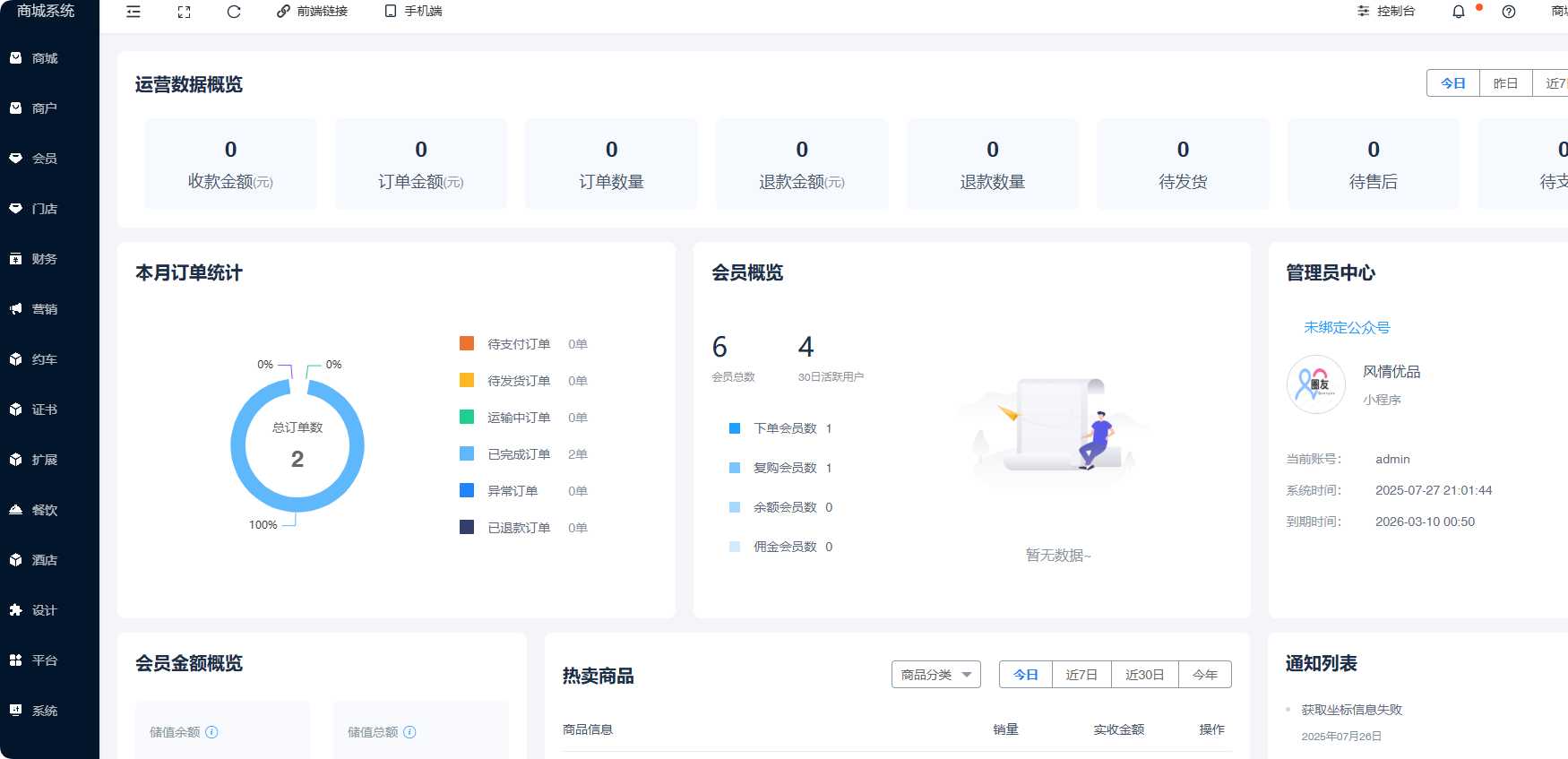
Task: Click the 退款数量 stat card
Action: (993, 164)
